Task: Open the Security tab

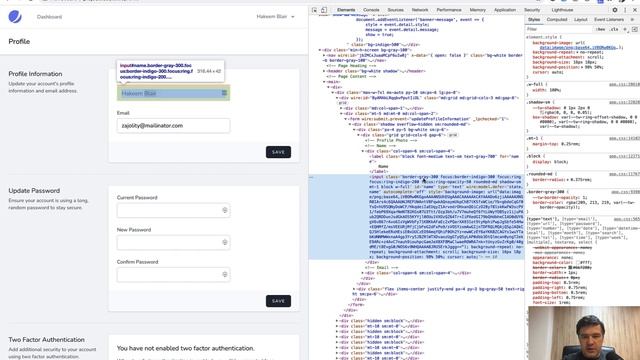Action: pyautogui.click(x=532, y=10)
